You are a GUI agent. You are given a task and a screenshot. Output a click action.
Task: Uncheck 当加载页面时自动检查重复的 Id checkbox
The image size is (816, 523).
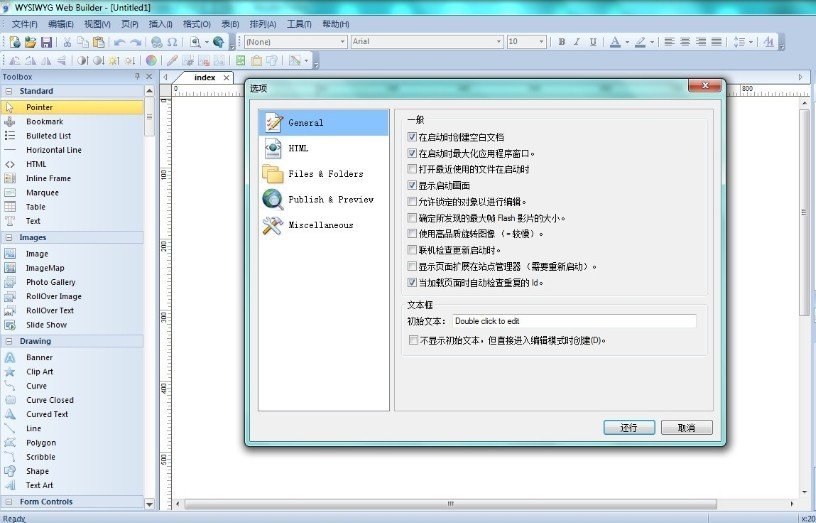[x=412, y=283]
